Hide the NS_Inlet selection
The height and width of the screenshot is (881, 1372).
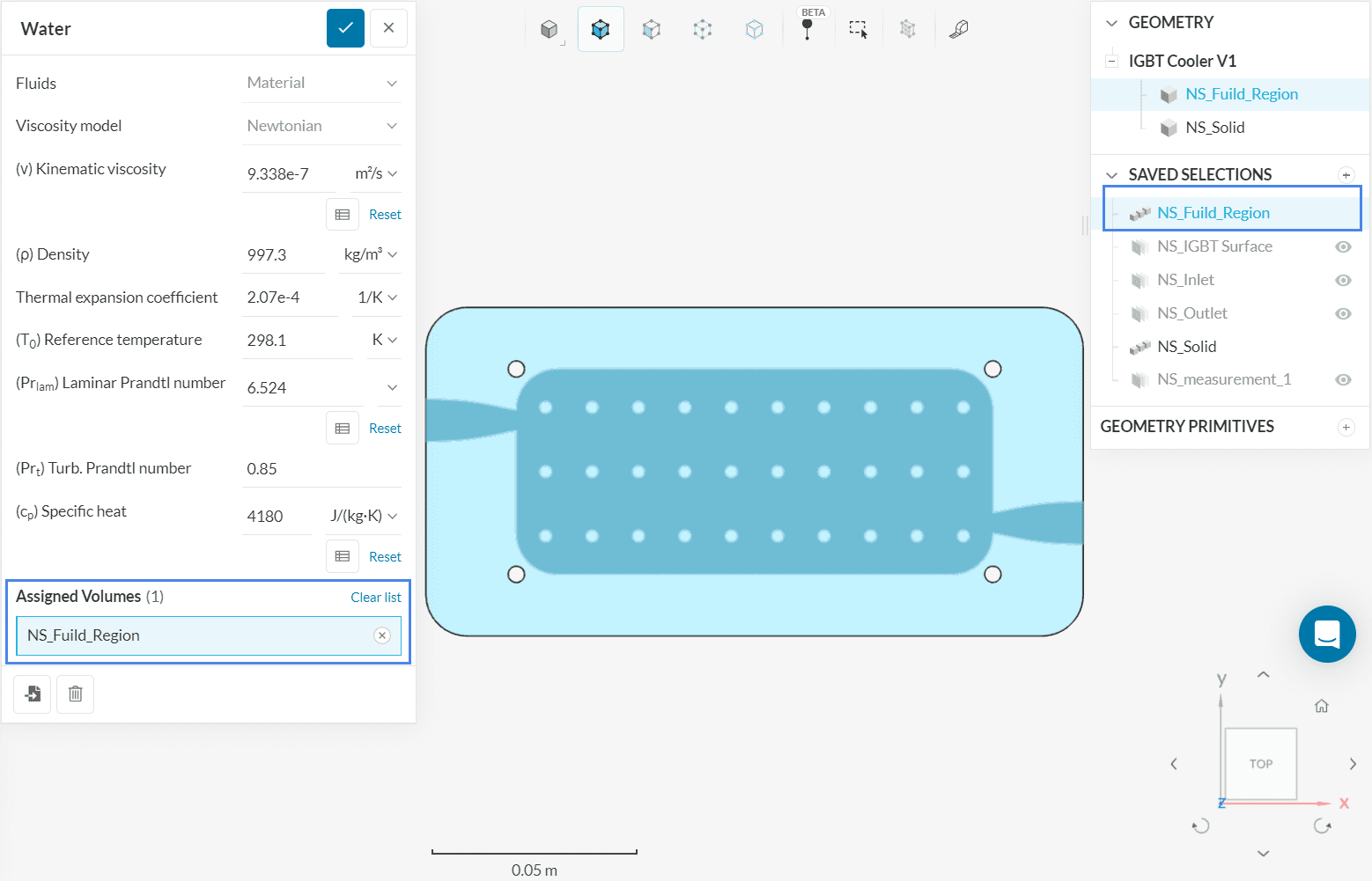[1343, 280]
